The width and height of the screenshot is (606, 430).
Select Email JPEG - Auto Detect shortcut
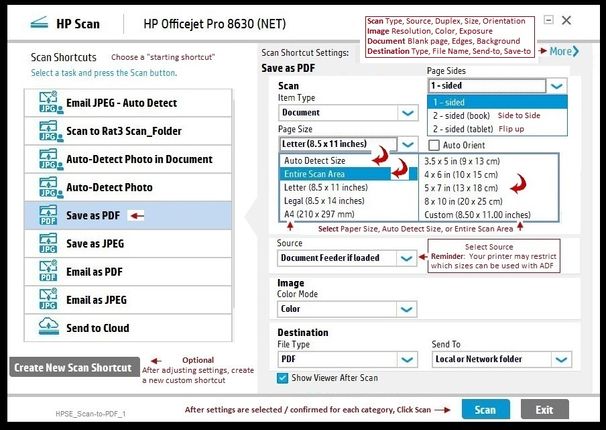point(128,103)
